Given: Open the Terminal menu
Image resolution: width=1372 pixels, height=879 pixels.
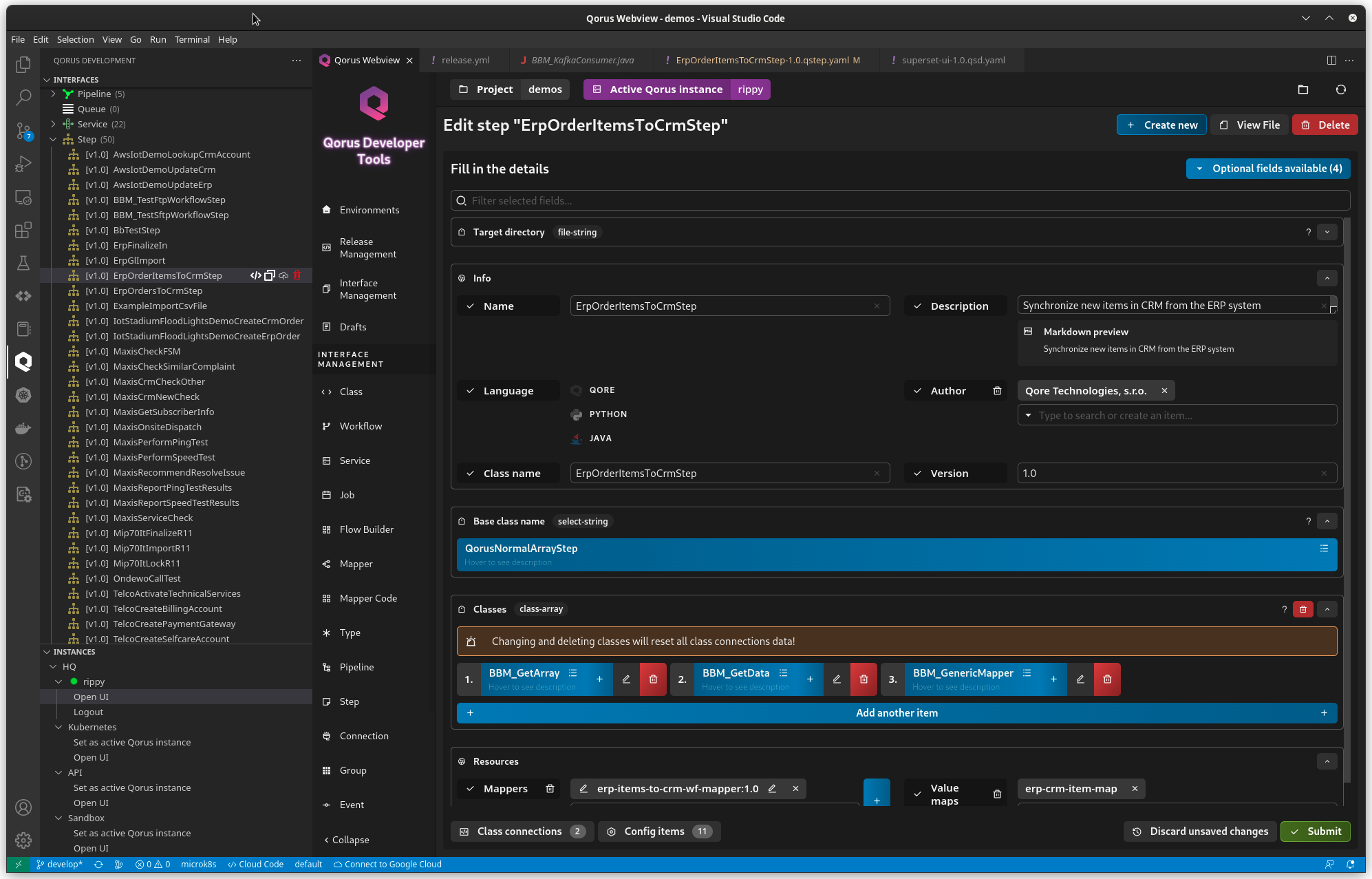Looking at the screenshot, I should coord(192,39).
